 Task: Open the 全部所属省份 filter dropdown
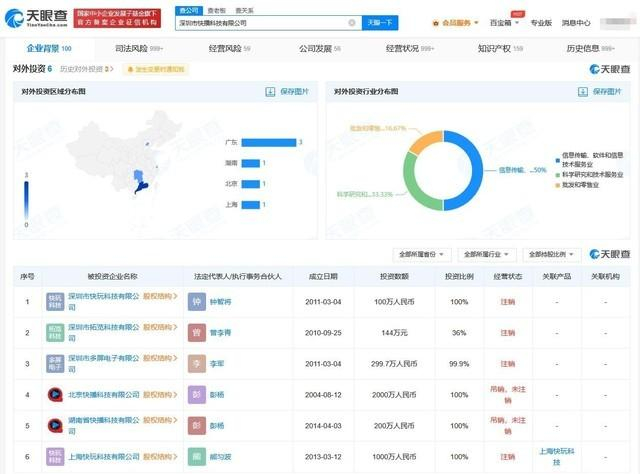coord(422,254)
